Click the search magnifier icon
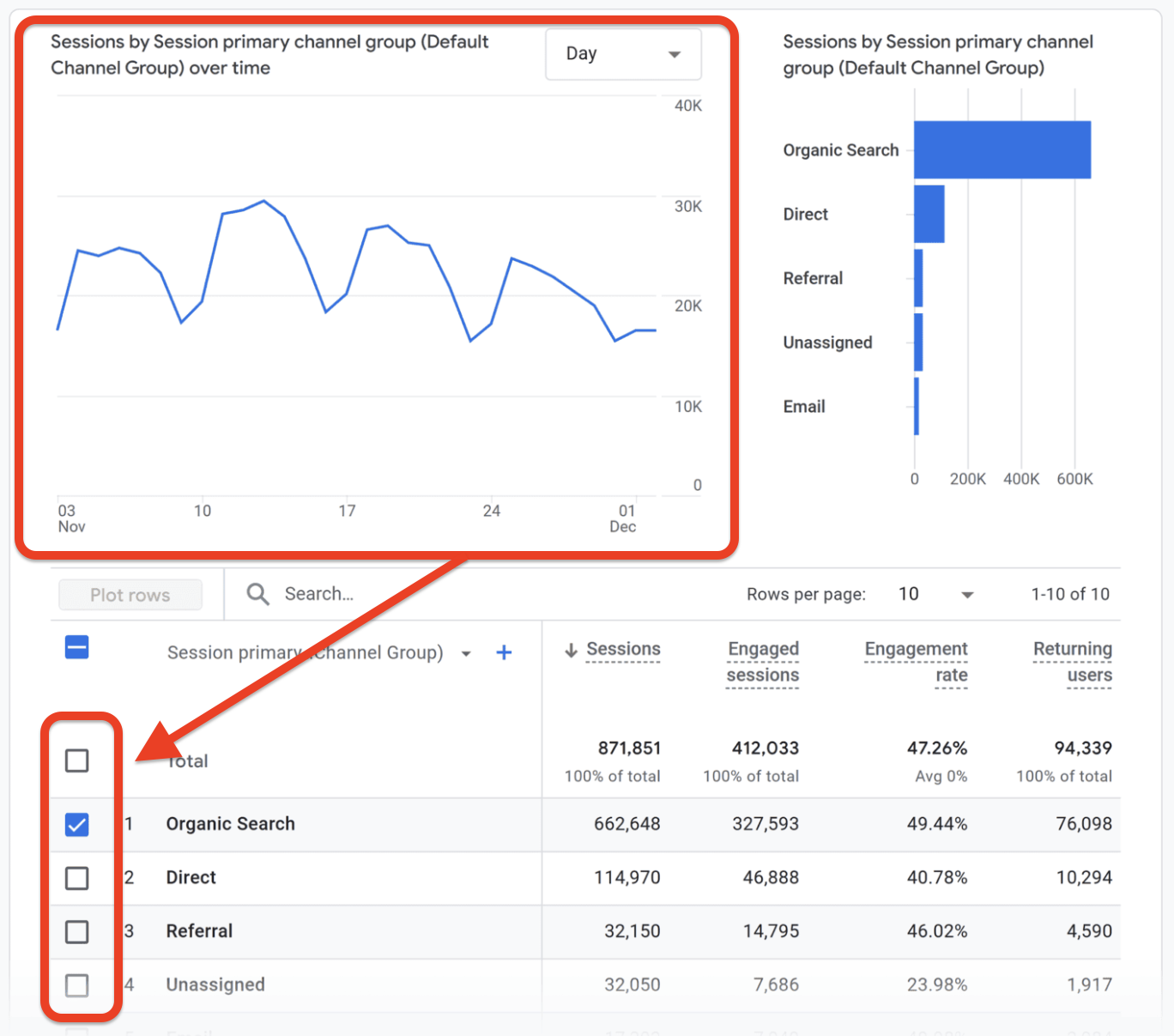 pos(257,594)
